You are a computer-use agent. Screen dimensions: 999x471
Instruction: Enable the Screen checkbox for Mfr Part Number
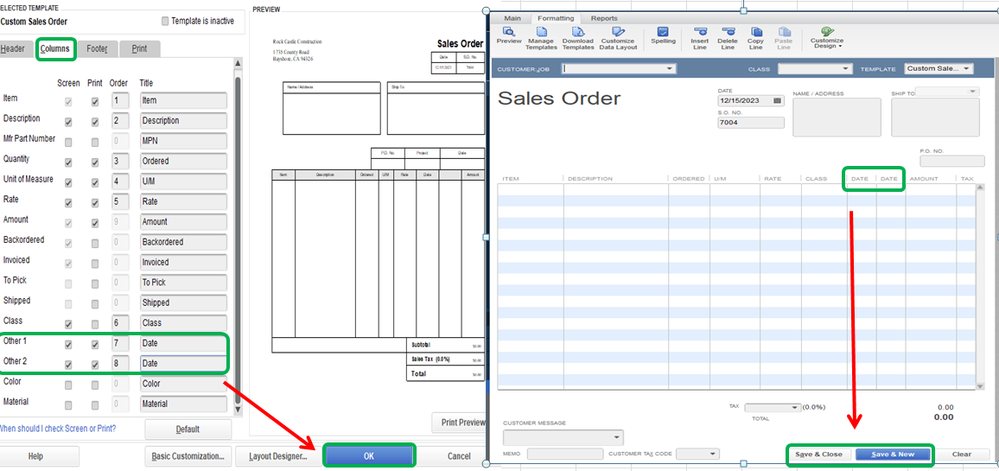tap(69, 141)
